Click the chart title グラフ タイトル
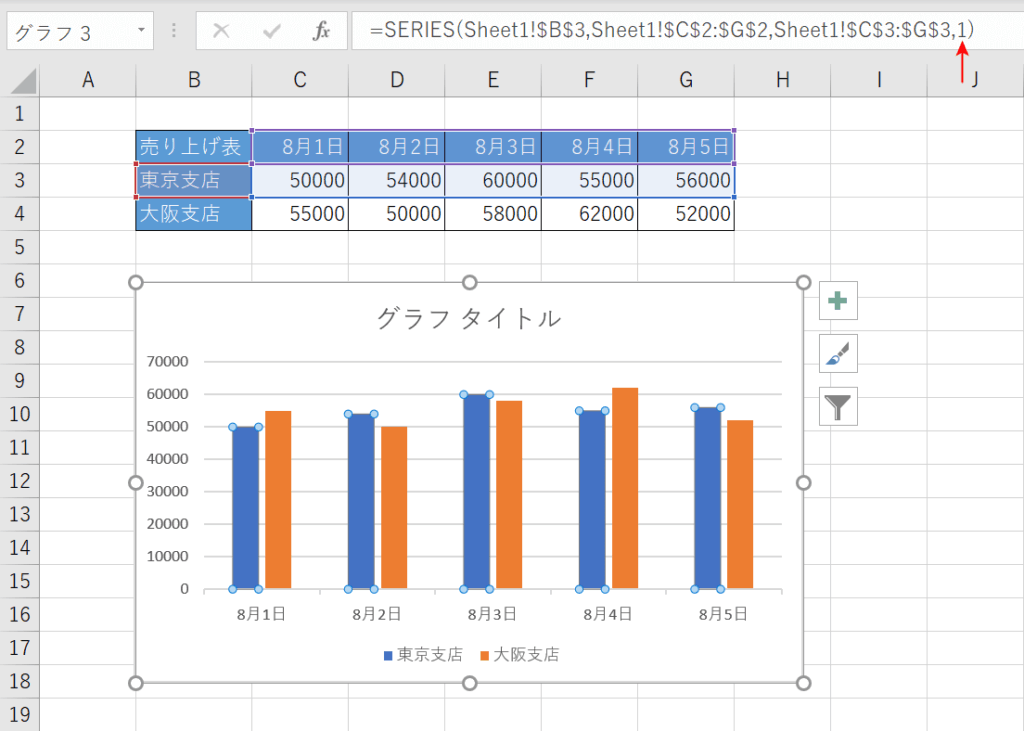Screen dimensions: 1024x731 468,319
